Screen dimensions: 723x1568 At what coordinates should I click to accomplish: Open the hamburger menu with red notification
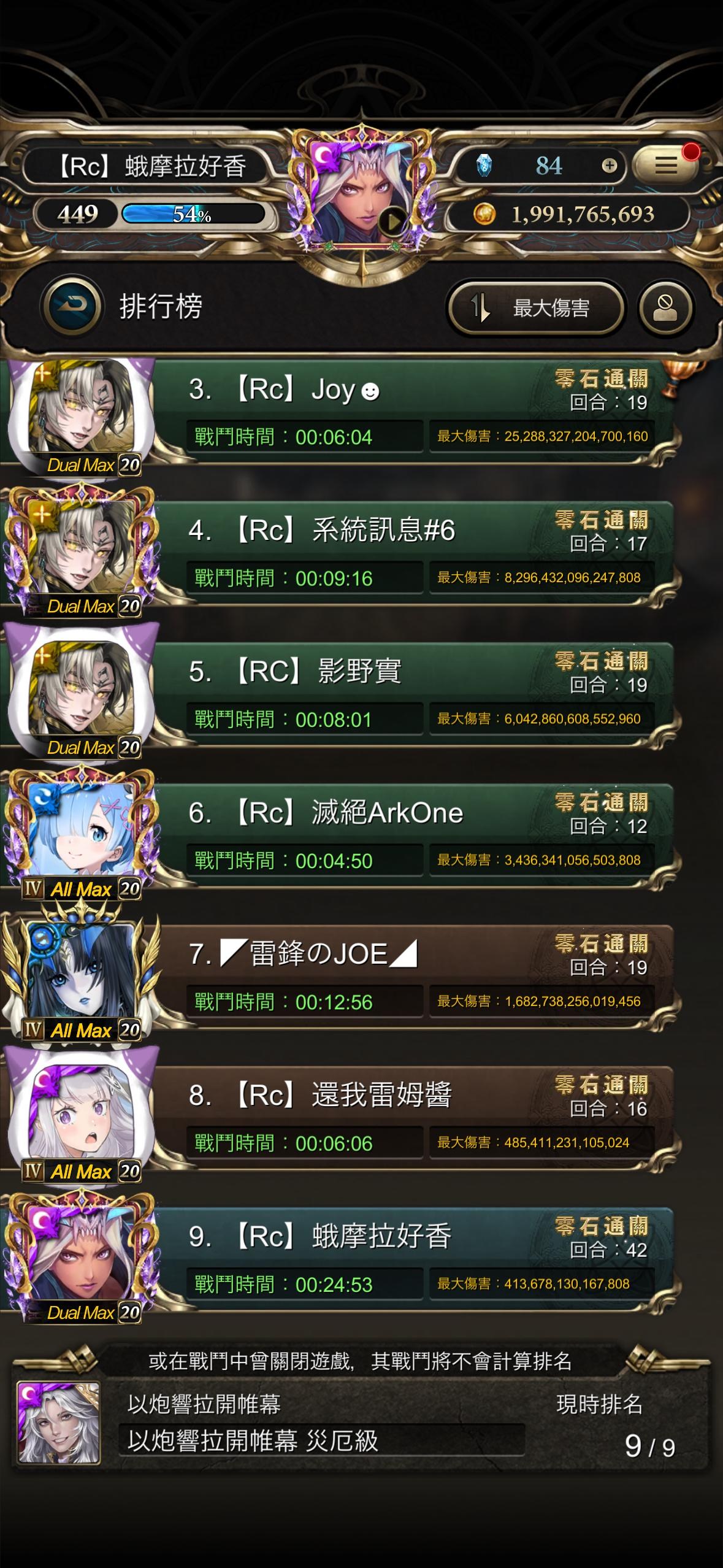[x=666, y=164]
